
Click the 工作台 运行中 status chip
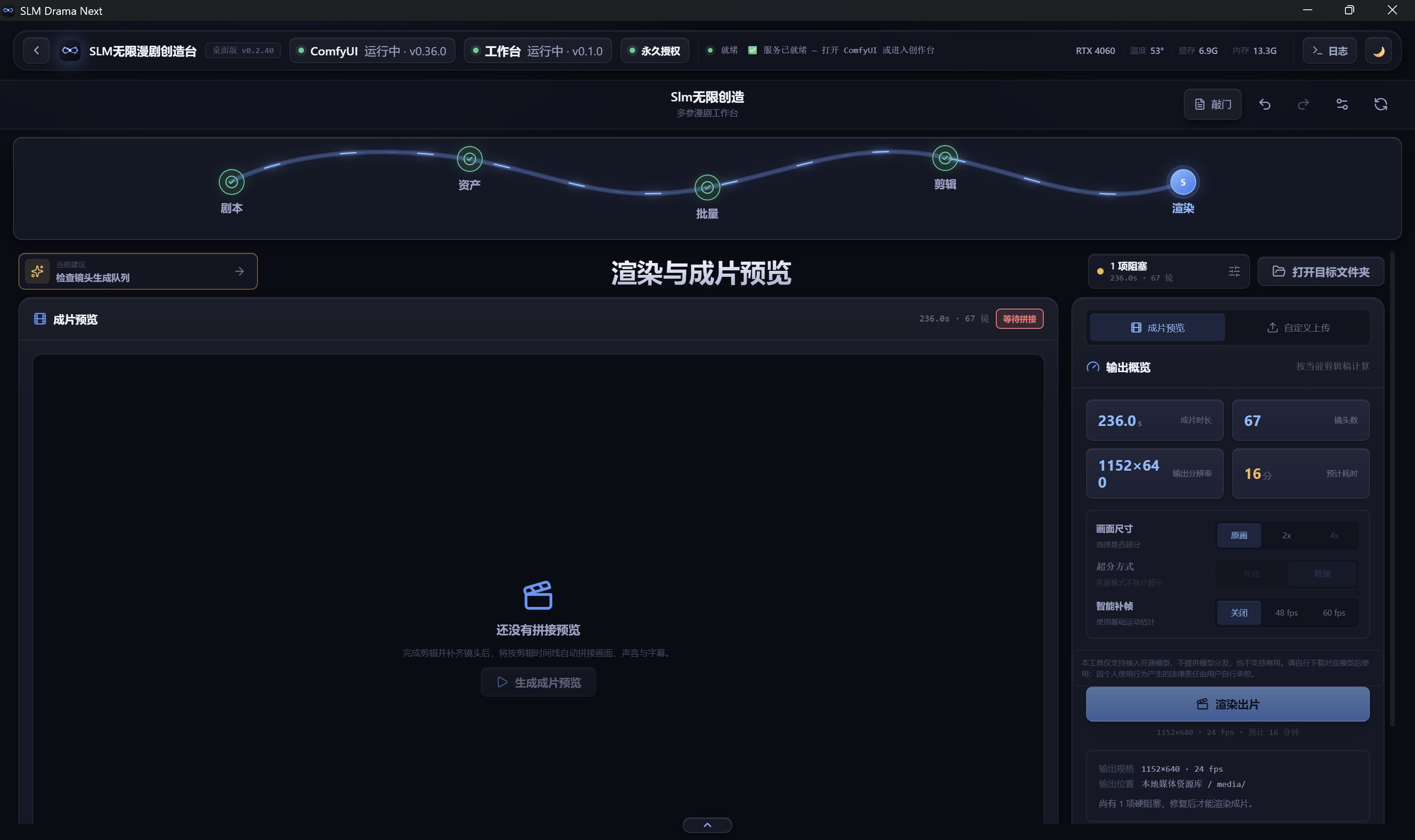(537, 51)
